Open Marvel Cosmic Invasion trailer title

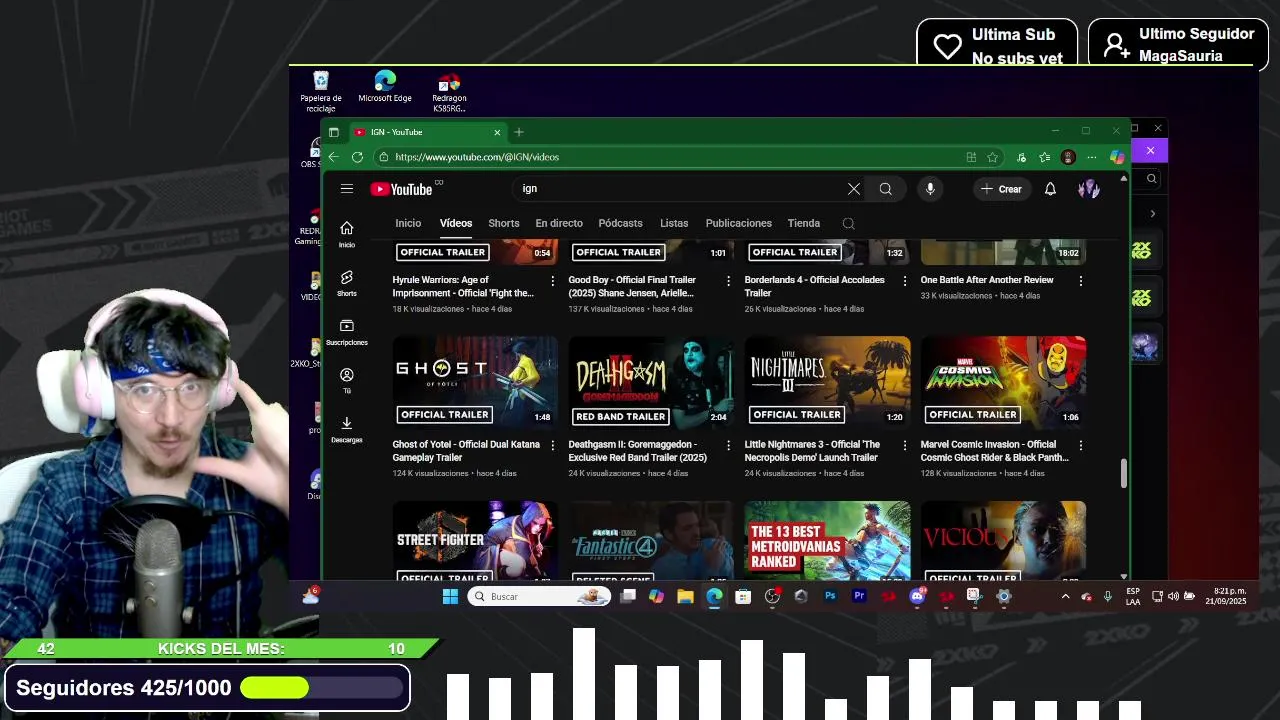click(x=995, y=451)
